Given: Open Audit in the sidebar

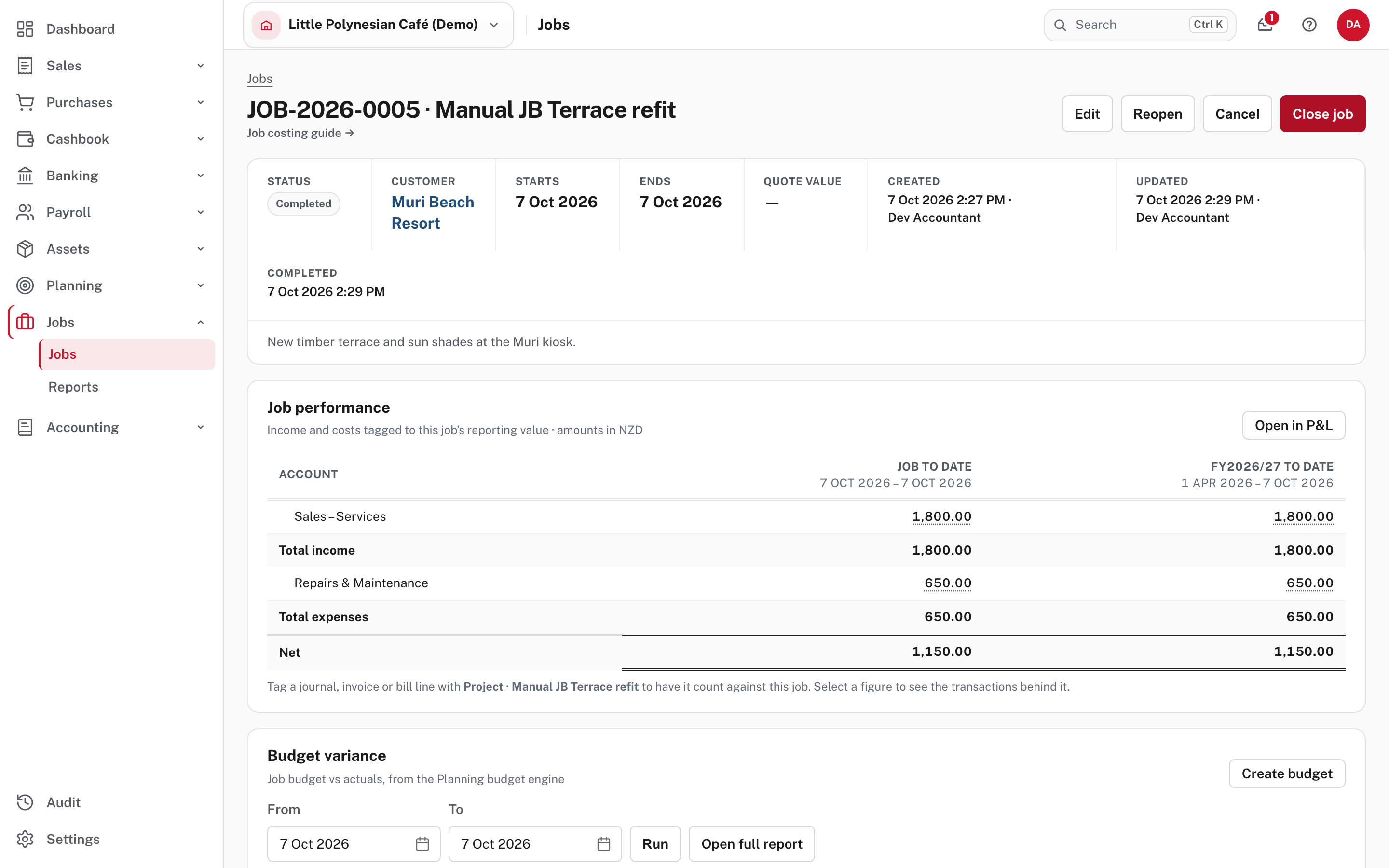Looking at the screenshot, I should point(111,802).
